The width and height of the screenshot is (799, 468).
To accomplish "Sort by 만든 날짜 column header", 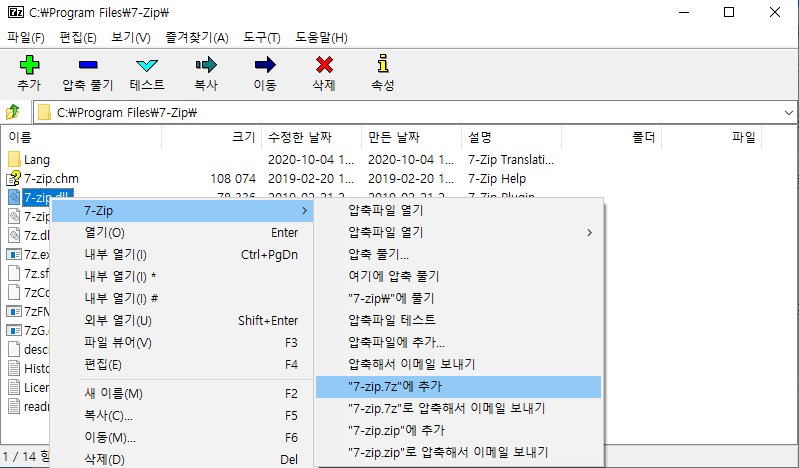I will tap(411, 137).
